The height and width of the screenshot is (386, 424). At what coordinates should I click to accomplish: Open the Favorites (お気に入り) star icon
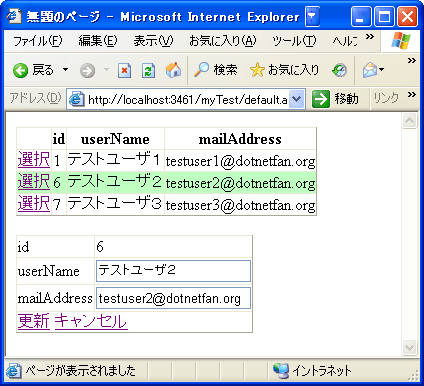(x=257, y=70)
